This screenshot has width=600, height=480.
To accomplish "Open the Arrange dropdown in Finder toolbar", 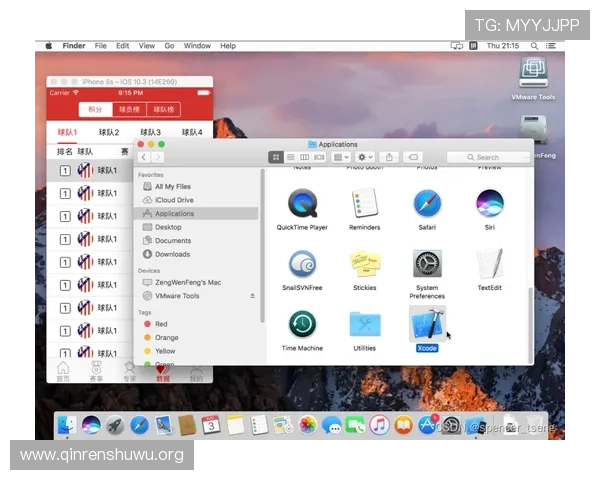I will click(x=341, y=157).
